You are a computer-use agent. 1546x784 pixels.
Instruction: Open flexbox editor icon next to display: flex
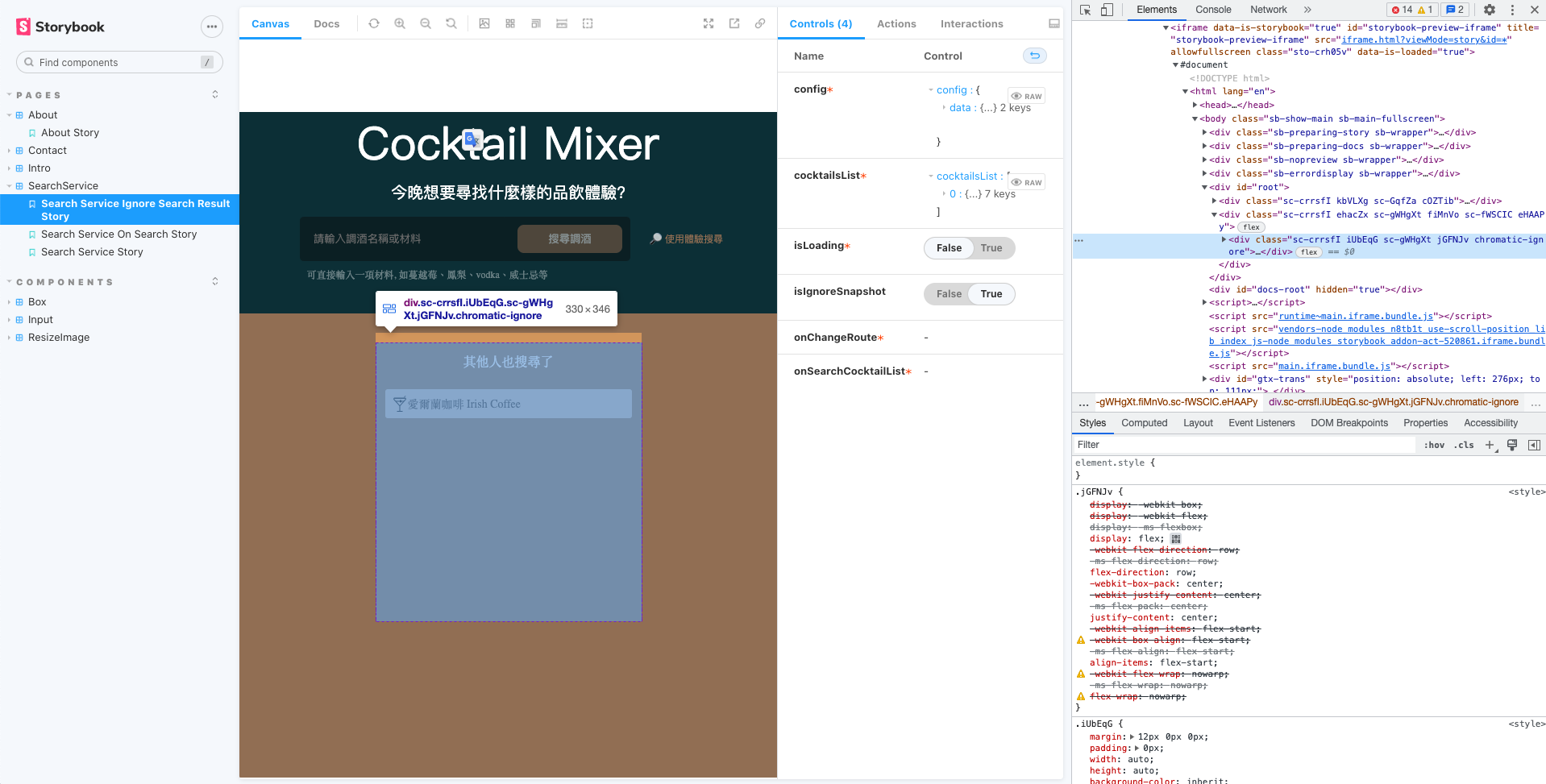pos(1176,538)
